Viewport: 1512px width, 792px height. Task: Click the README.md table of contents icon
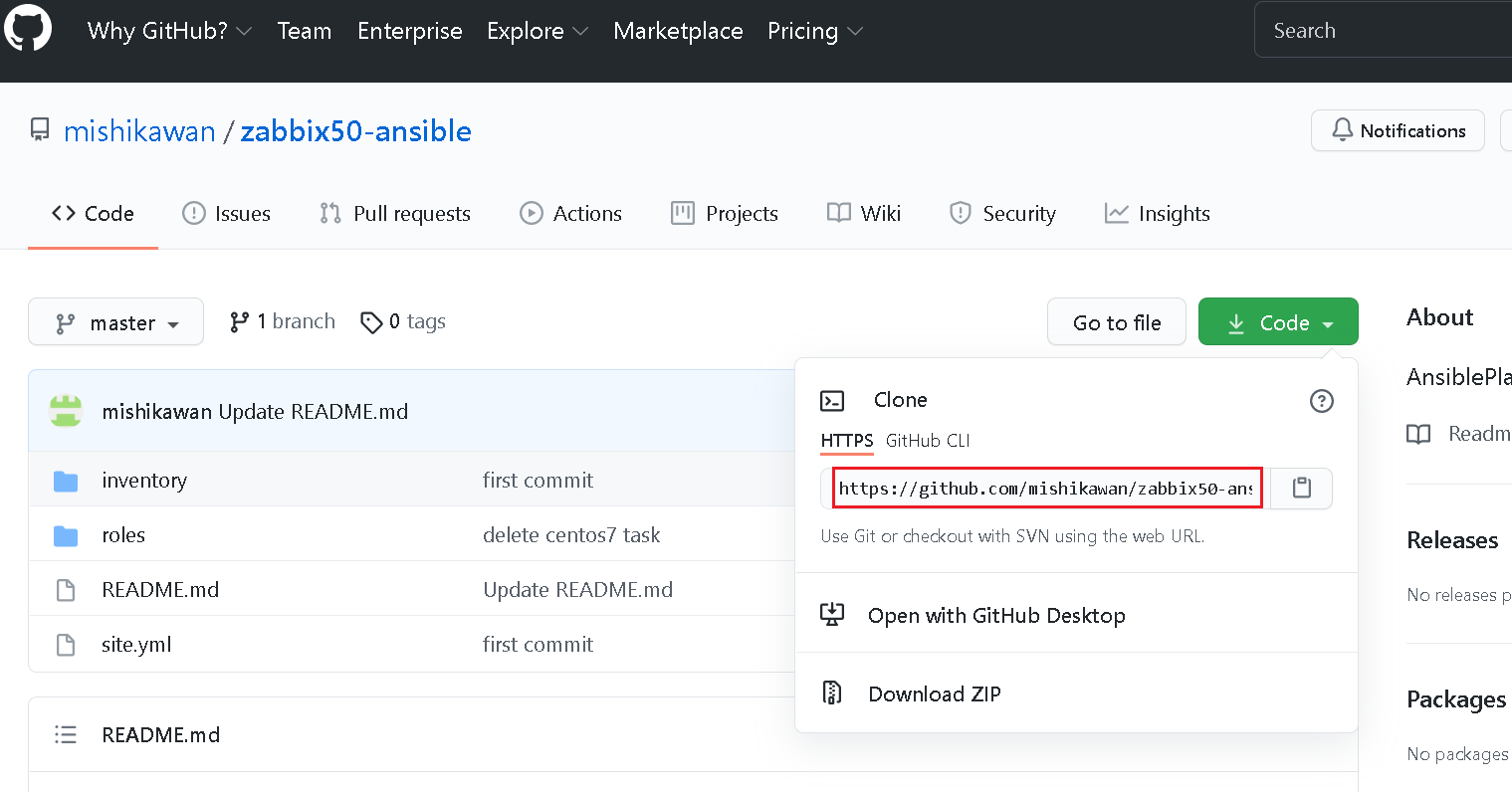(66, 734)
